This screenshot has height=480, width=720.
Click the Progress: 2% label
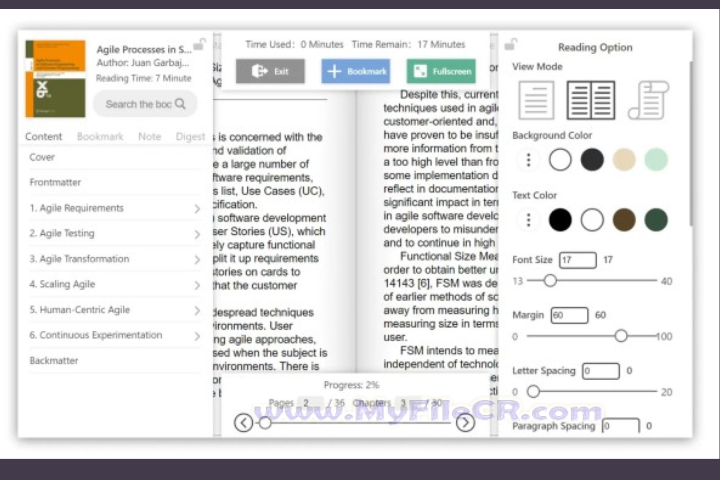click(x=351, y=385)
